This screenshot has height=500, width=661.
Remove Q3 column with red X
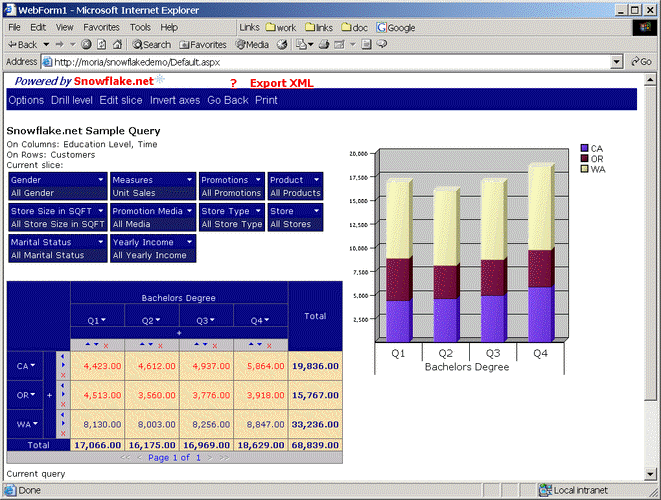click(215, 346)
